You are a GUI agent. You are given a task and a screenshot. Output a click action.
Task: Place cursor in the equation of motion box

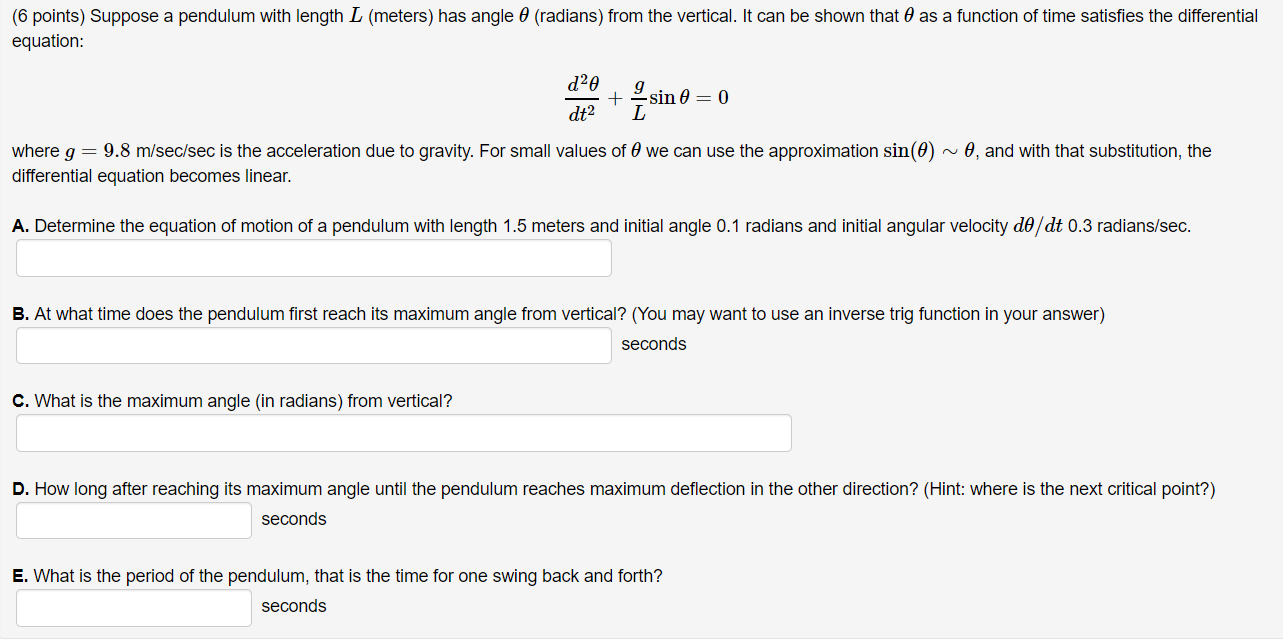[313, 257]
